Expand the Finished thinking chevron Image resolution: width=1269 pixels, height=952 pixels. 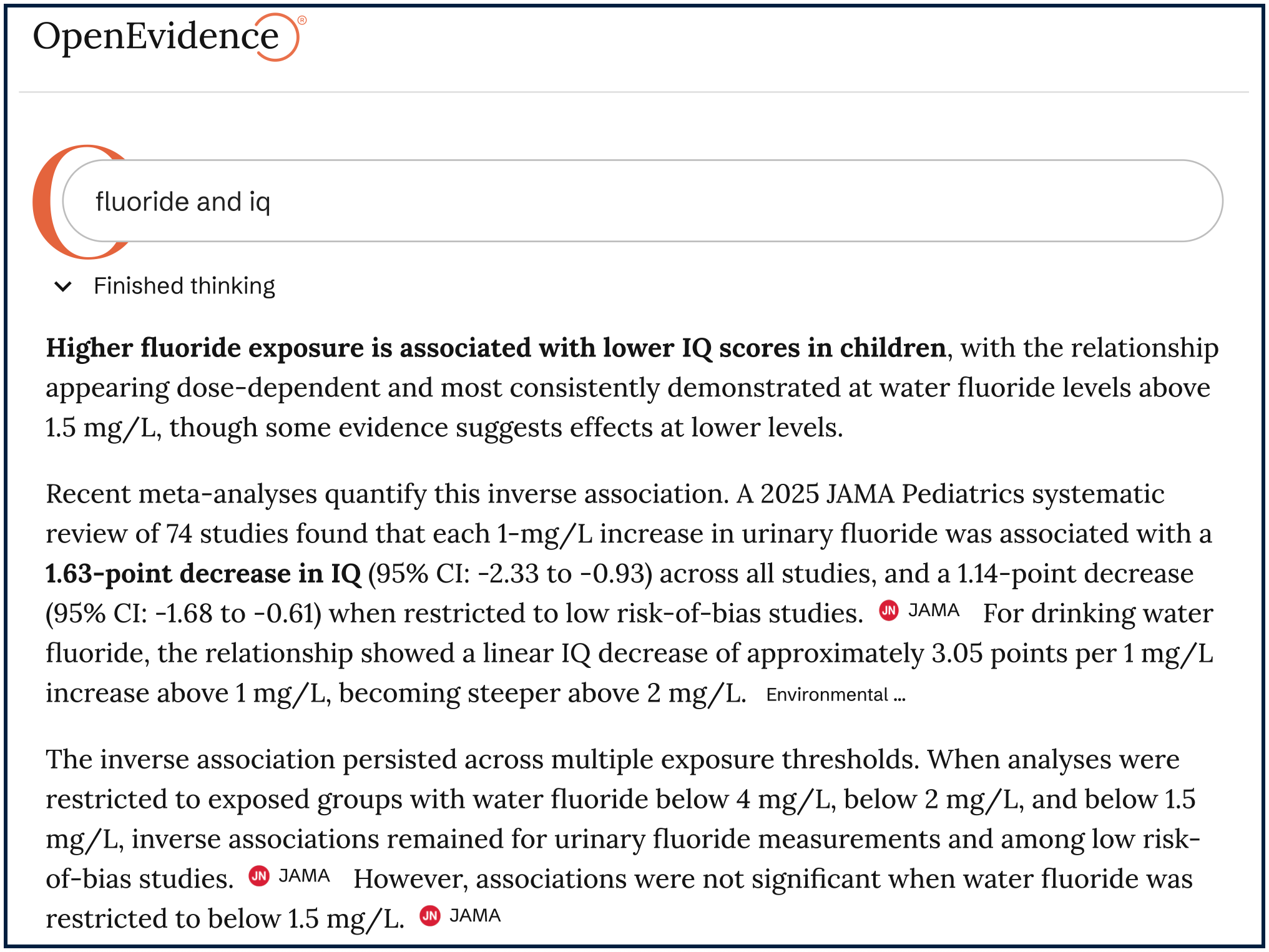click(x=63, y=287)
